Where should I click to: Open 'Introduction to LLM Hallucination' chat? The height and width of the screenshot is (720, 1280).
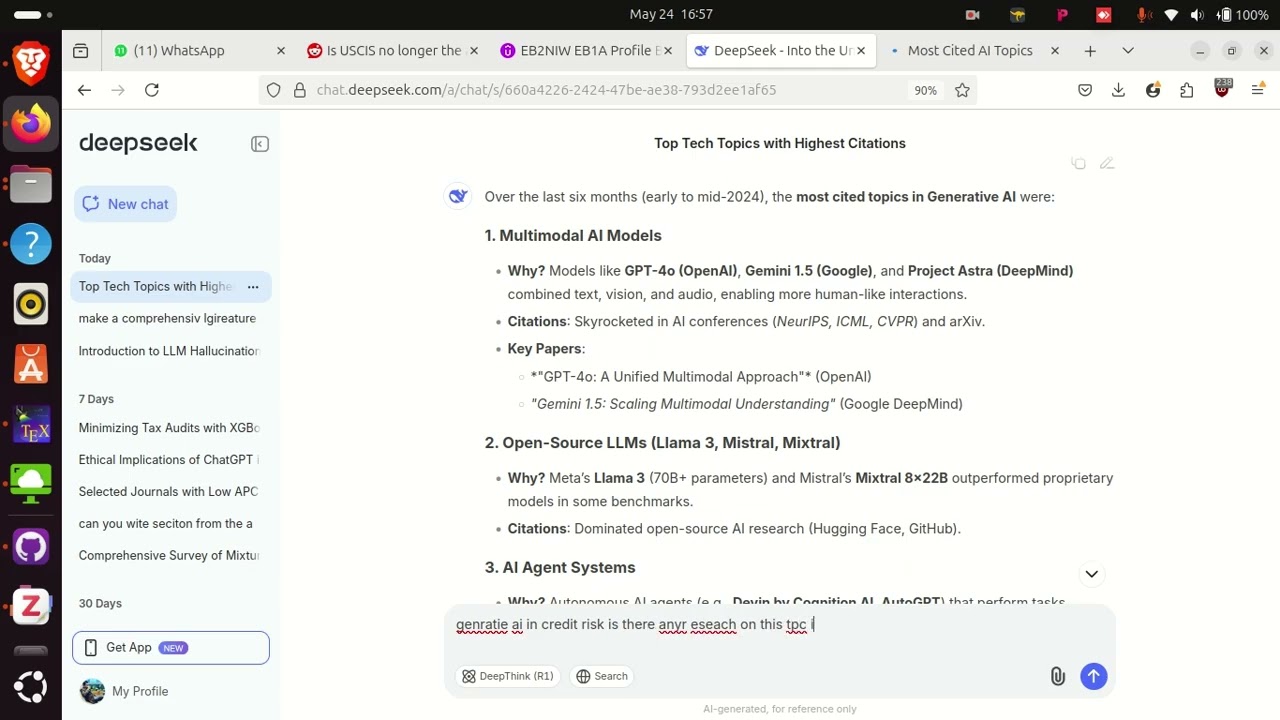click(169, 351)
